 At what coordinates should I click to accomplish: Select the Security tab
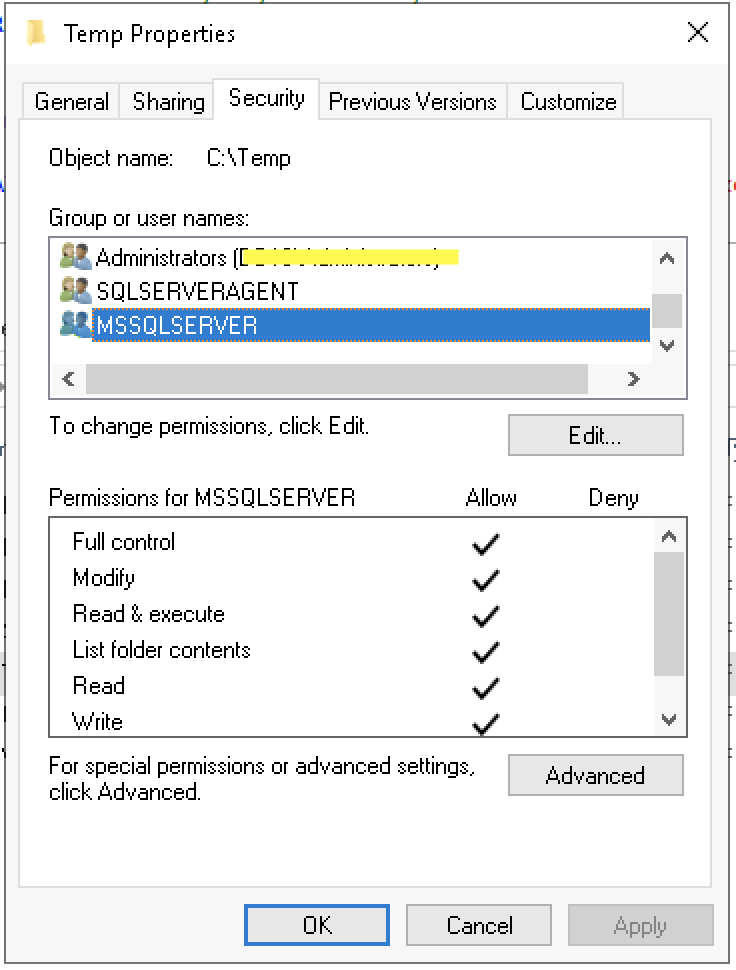(x=266, y=98)
